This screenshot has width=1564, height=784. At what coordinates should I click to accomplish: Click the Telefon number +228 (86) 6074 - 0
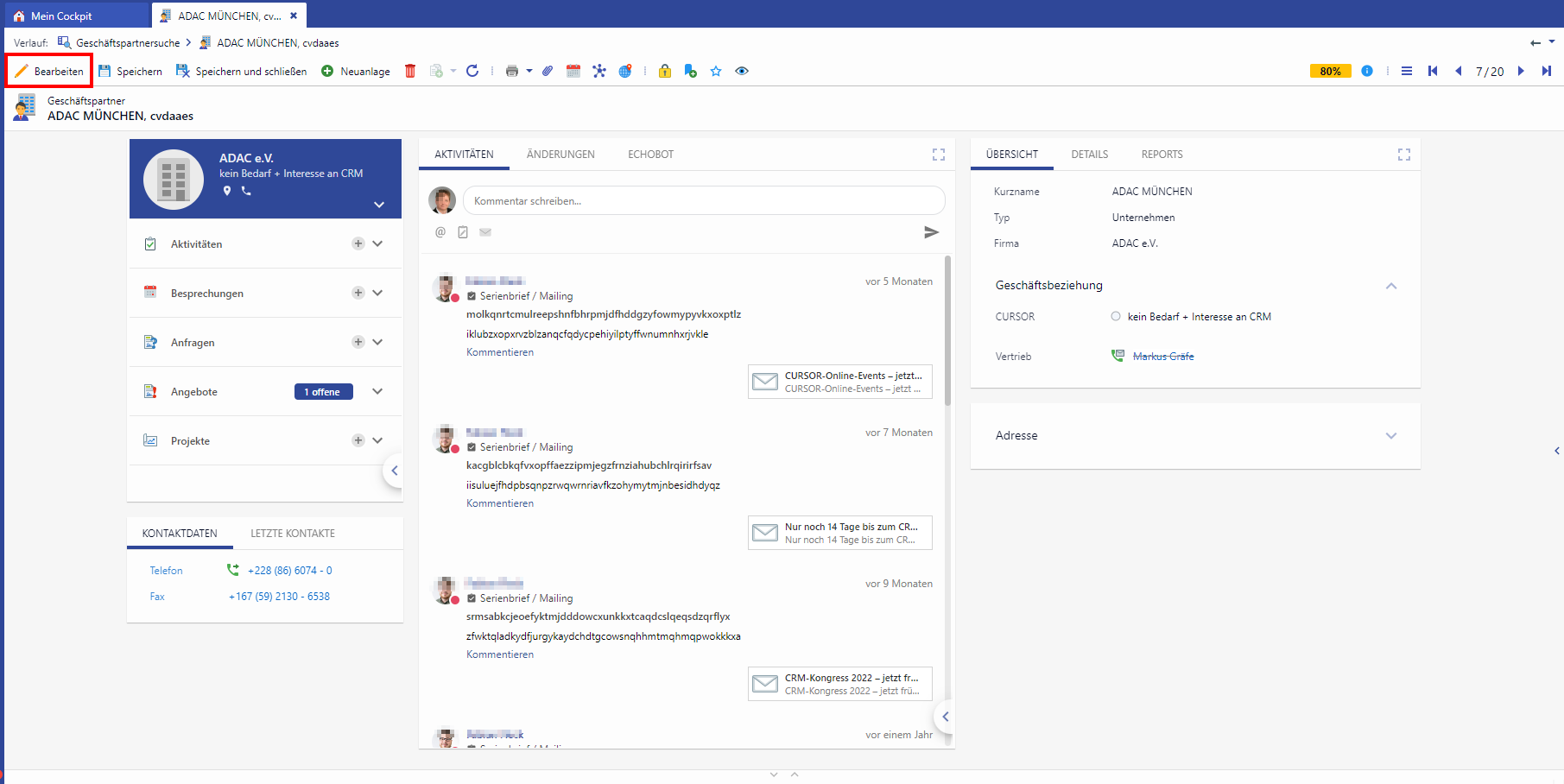289,571
